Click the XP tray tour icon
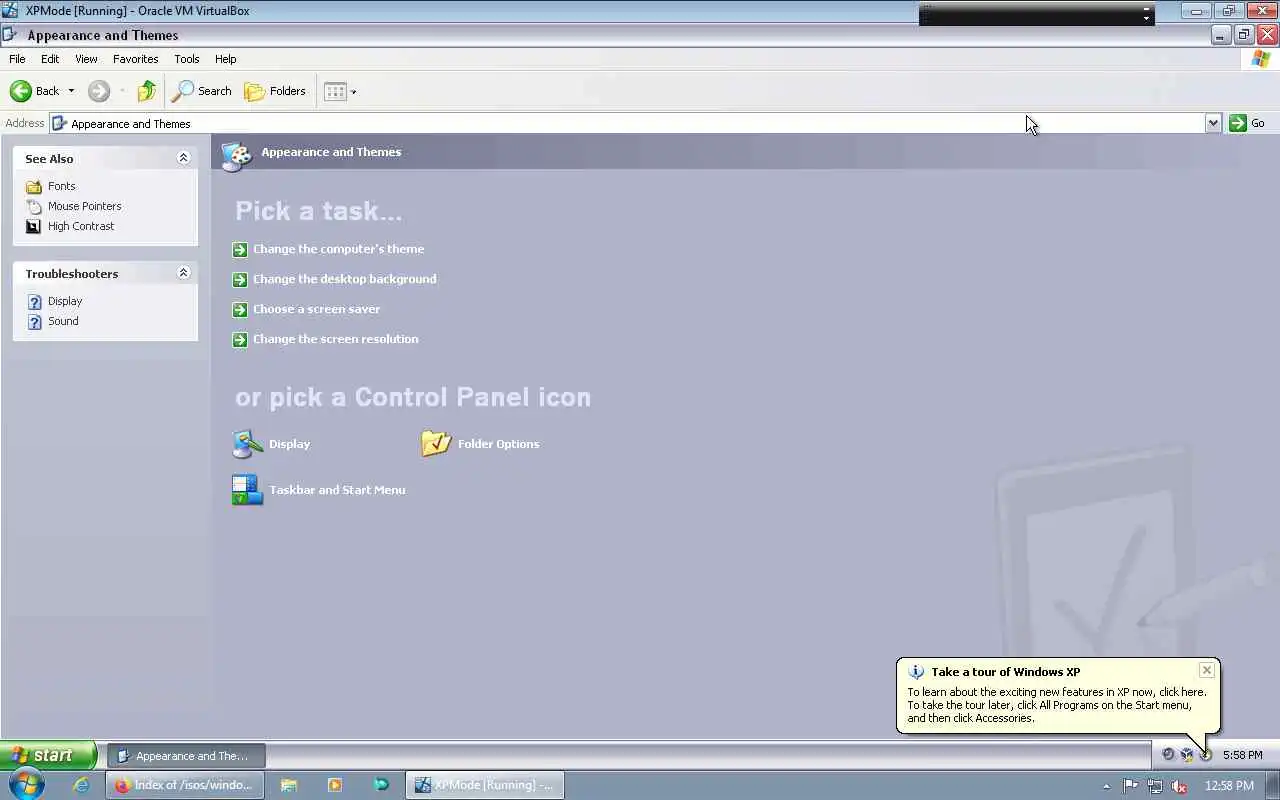This screenshot has height=800, width=1280. pos(1206,755)
